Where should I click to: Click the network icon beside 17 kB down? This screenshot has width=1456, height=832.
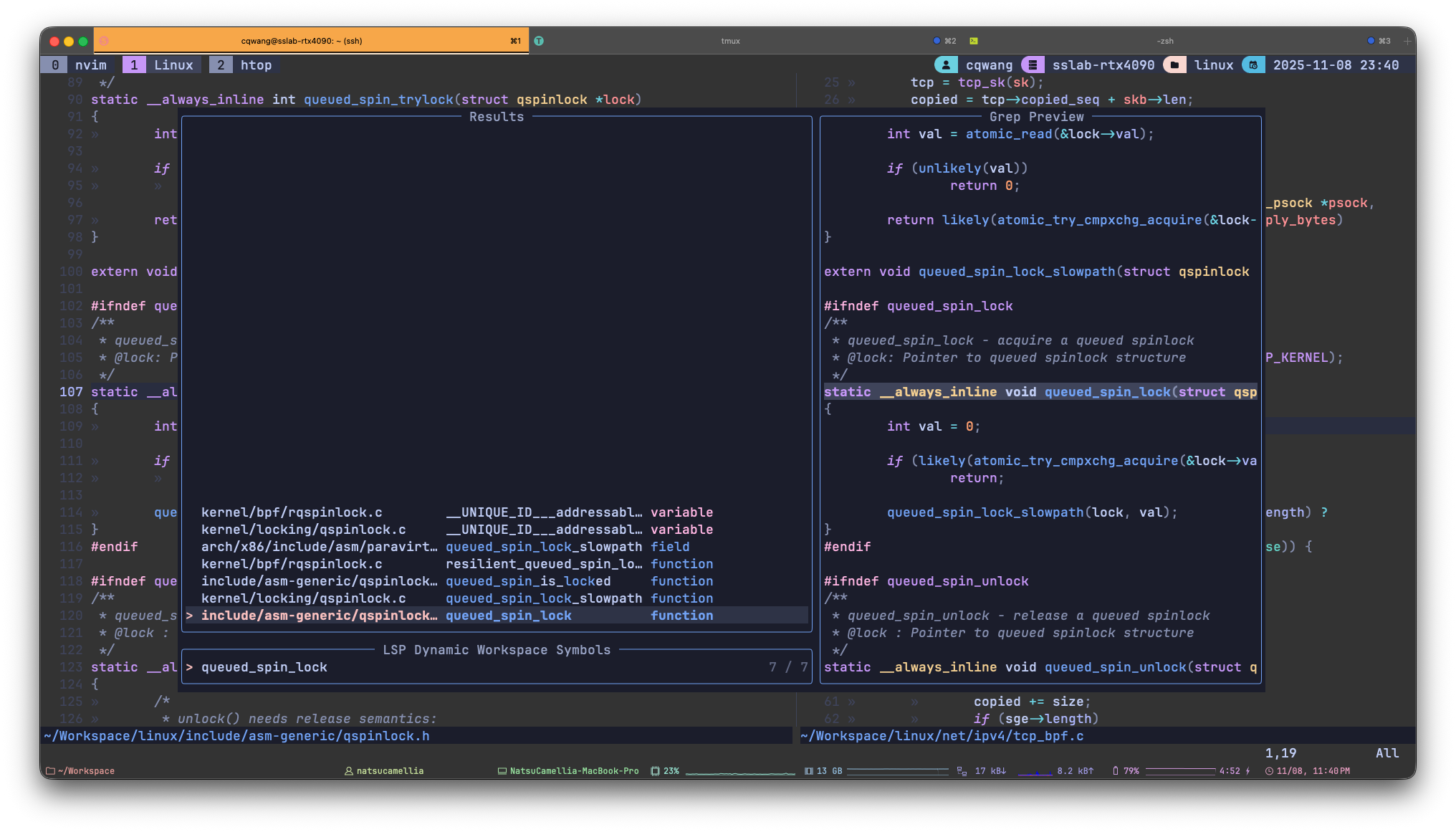(962, 771)
